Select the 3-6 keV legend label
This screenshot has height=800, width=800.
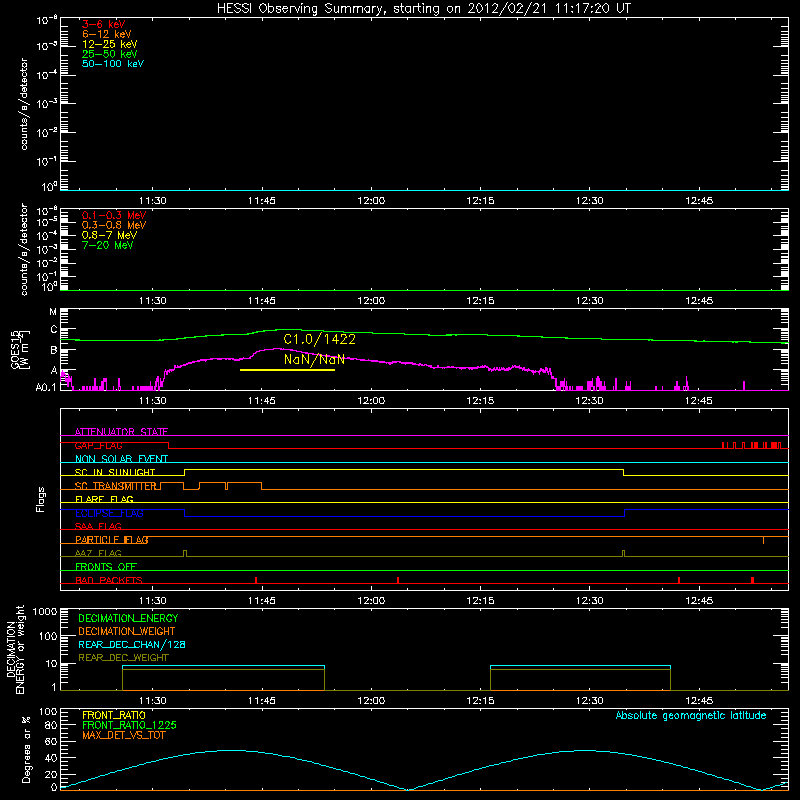point(103,24)
